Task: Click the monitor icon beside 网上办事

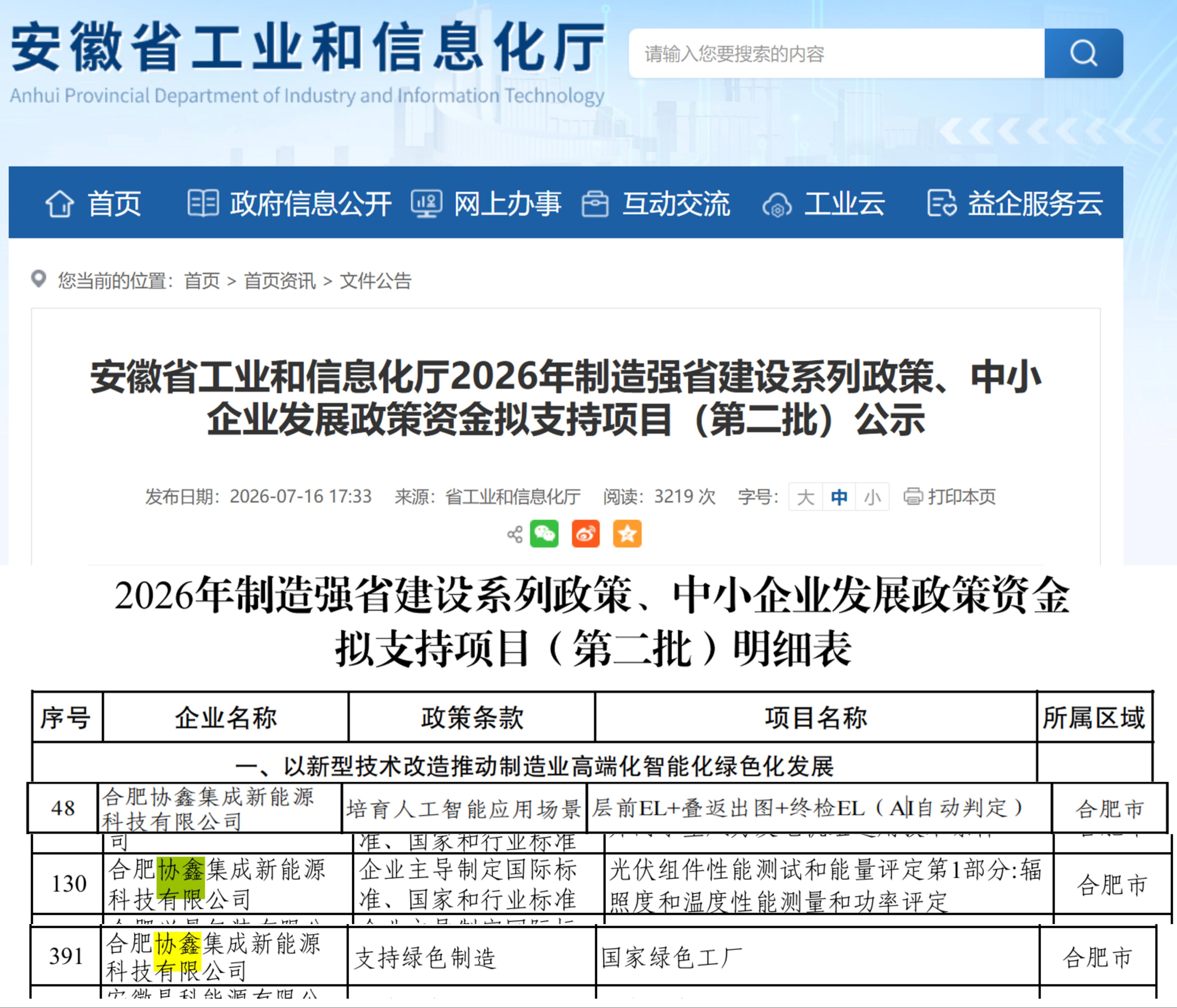Action: pyautogui.click(x=427, y=203)
